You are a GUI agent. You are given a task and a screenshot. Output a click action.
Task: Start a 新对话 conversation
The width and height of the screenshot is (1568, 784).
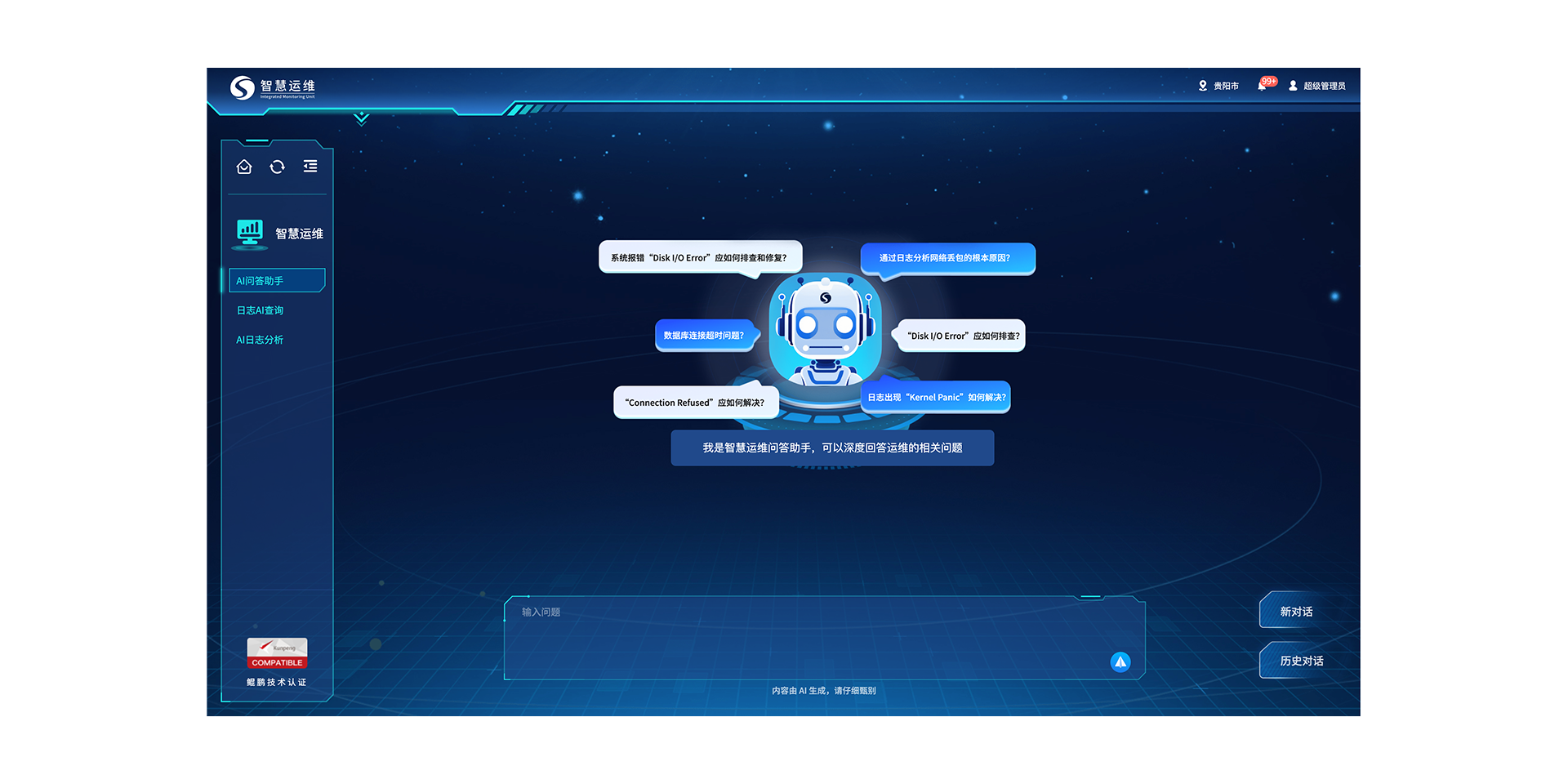click(x=1296, y=612)
